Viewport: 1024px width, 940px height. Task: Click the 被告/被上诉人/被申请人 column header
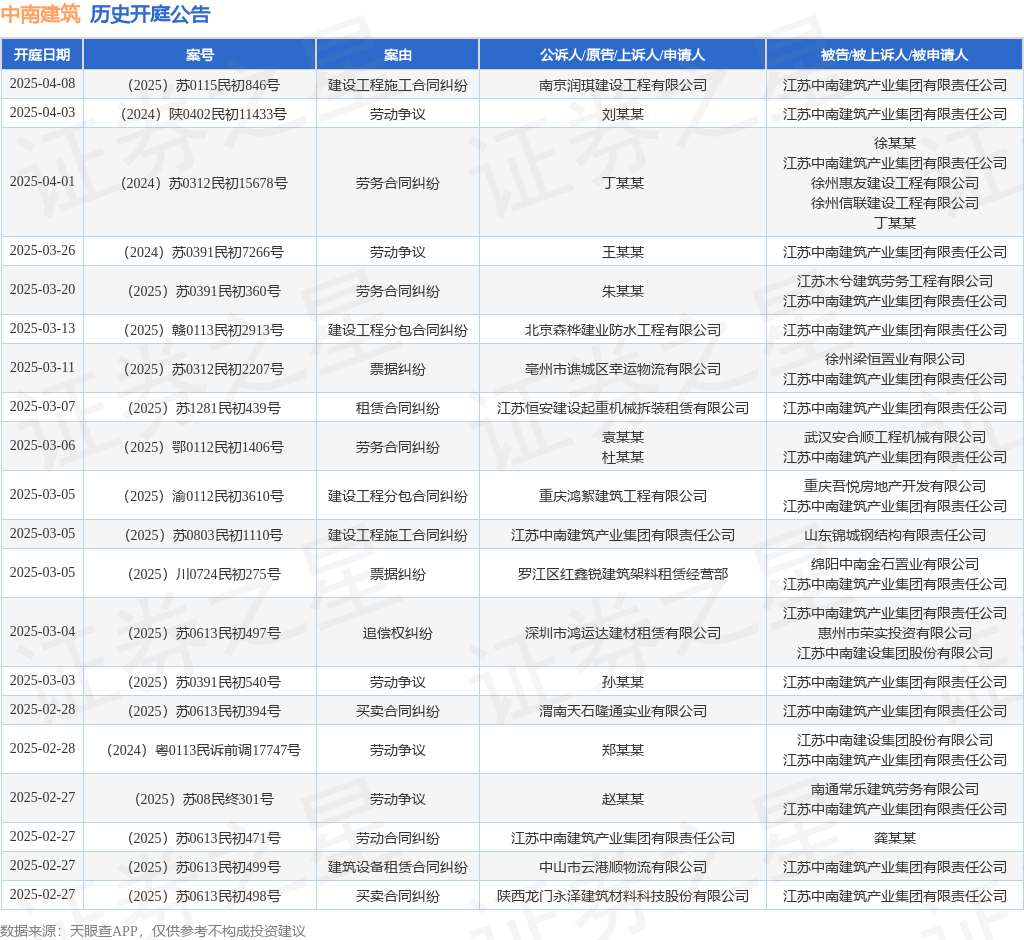point(895,55)
